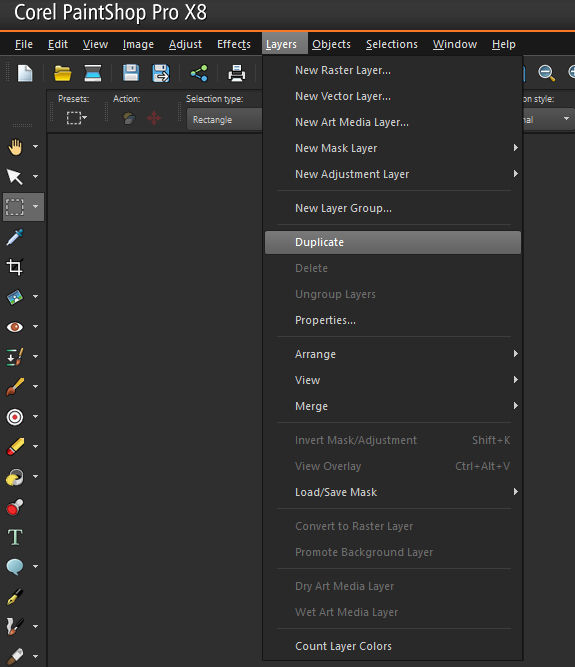This screenshot has height=667, width=575.
Task: Expand the Pick tool flyout arrow
Action: (x=36, y=177)
